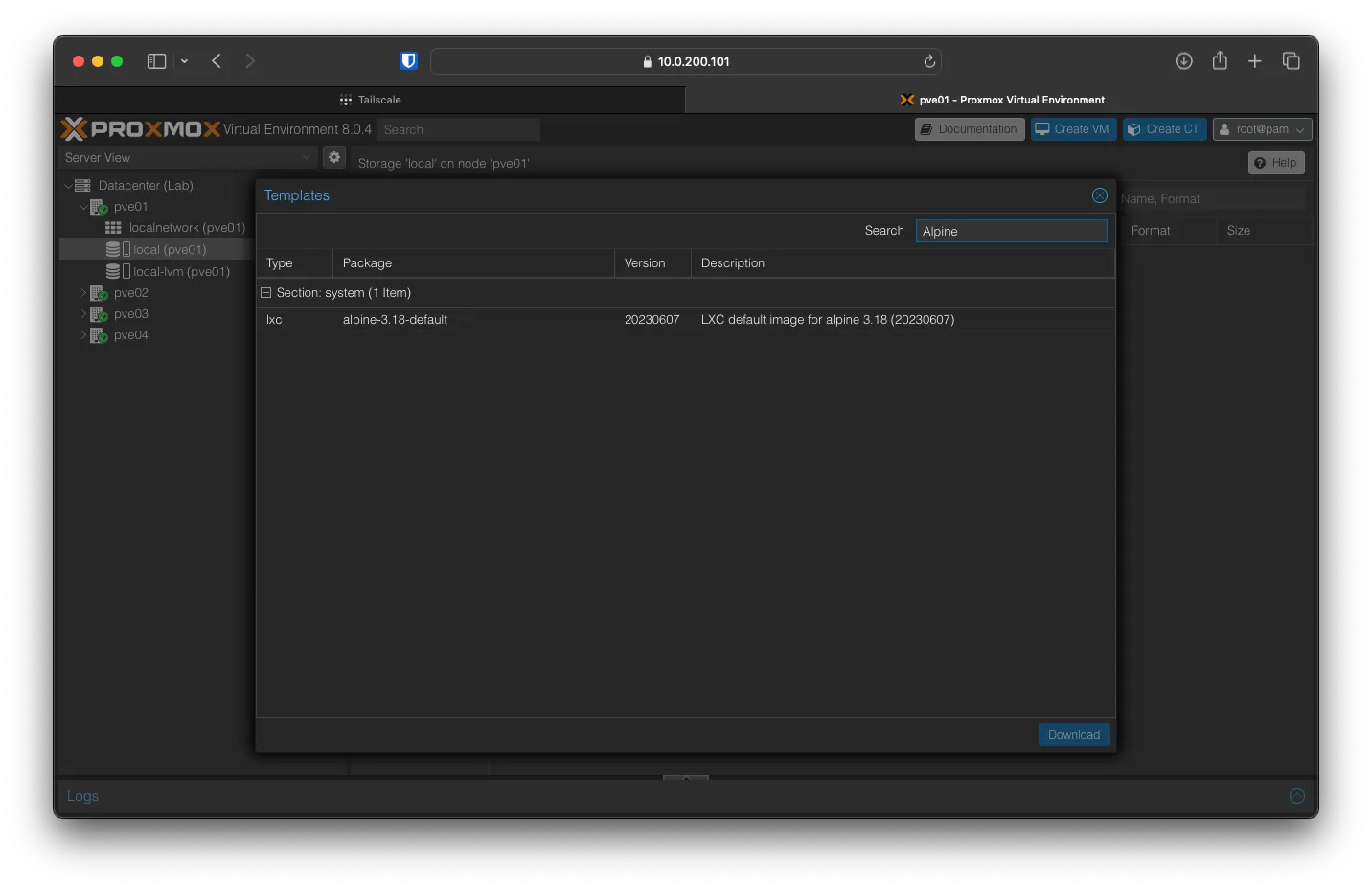Go back with the left arrow
The image size is (1372, 889).
217,61
